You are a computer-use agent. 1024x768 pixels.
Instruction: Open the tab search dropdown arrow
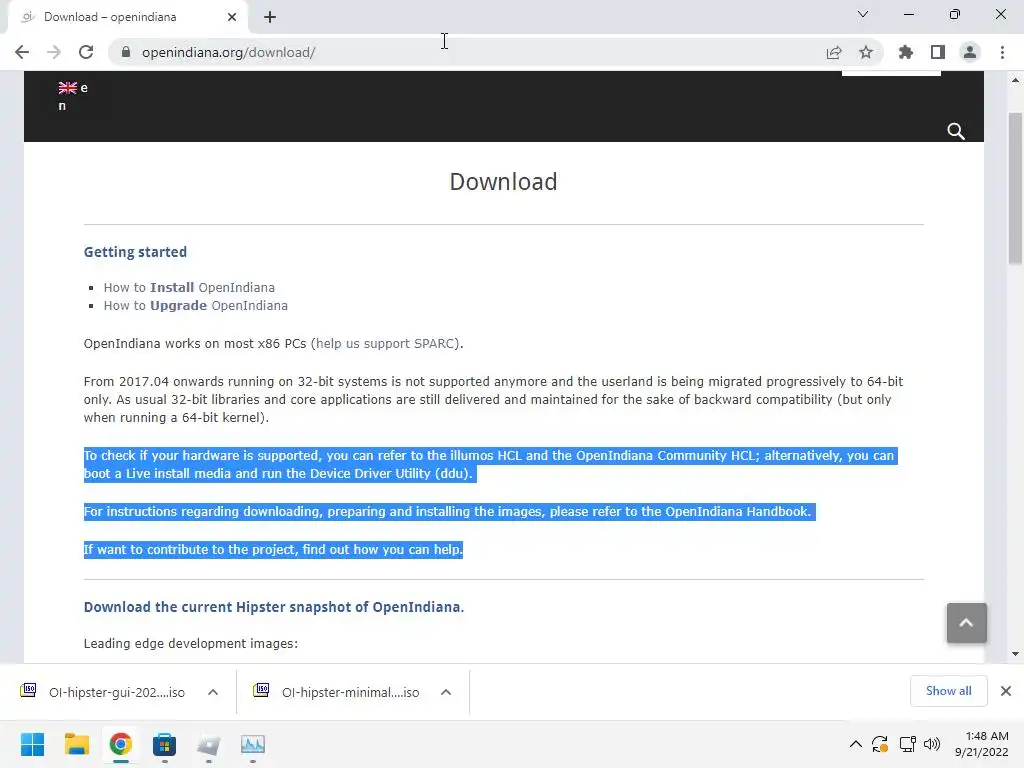863,14
